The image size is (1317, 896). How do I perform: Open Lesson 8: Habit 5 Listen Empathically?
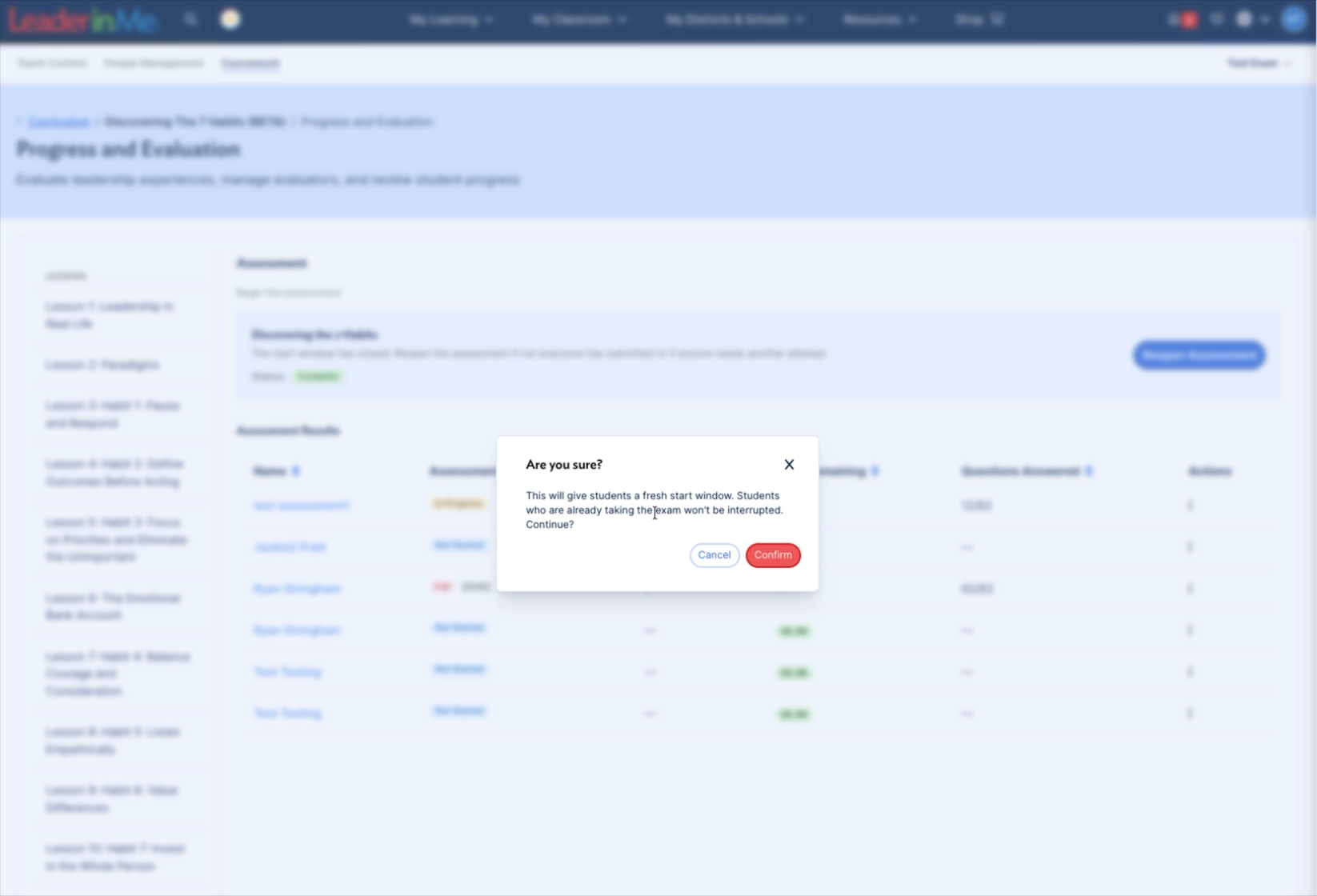click(x=113, y=741)
